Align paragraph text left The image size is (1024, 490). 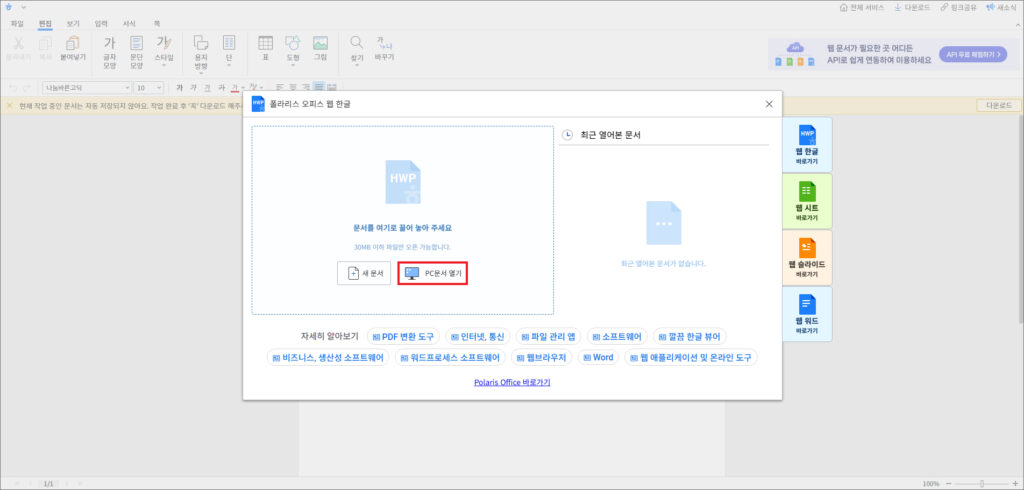click(x=279, y=88)
